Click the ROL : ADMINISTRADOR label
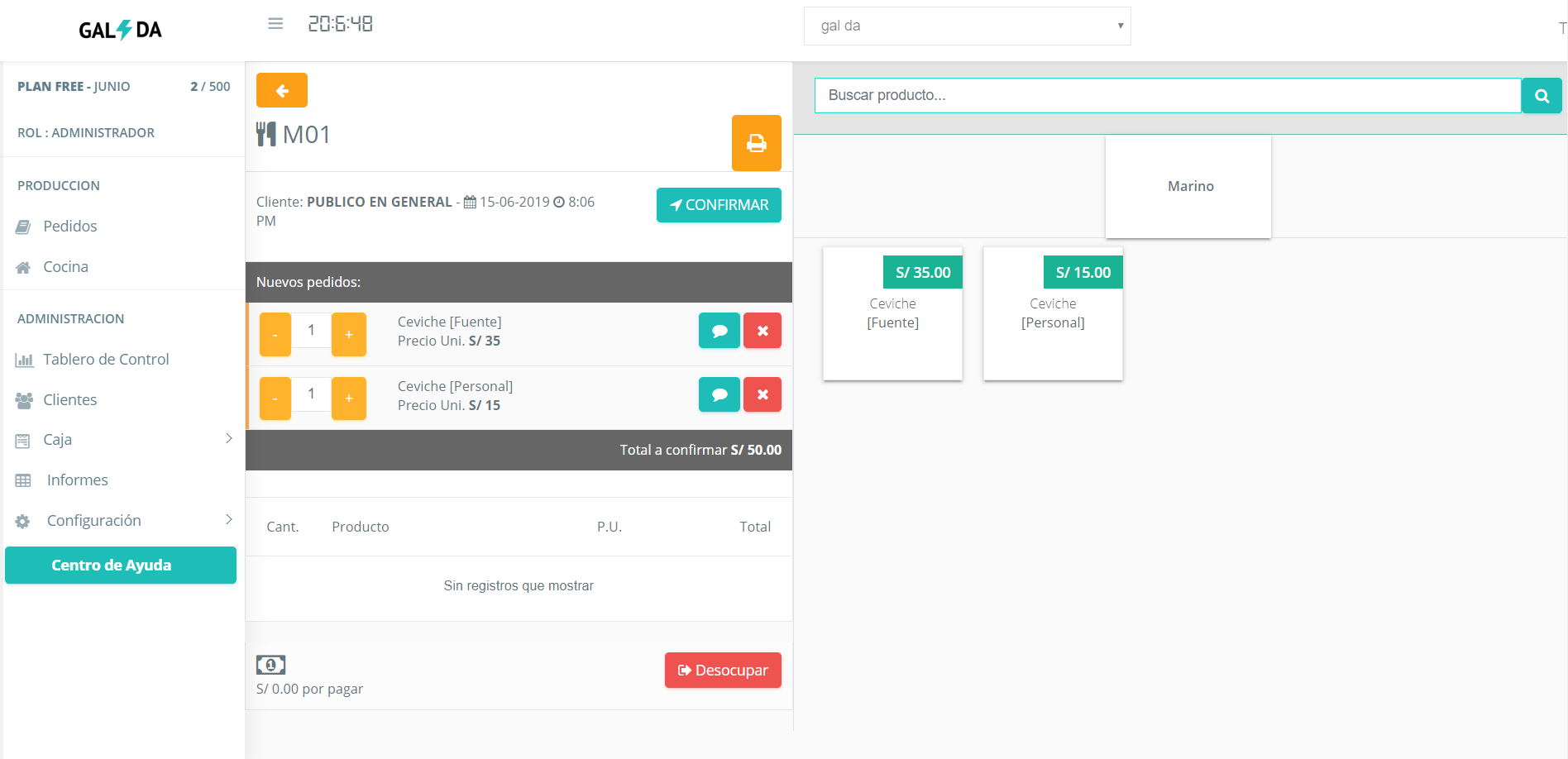Viewport: 1568px width, 759px height. [86, 133]
